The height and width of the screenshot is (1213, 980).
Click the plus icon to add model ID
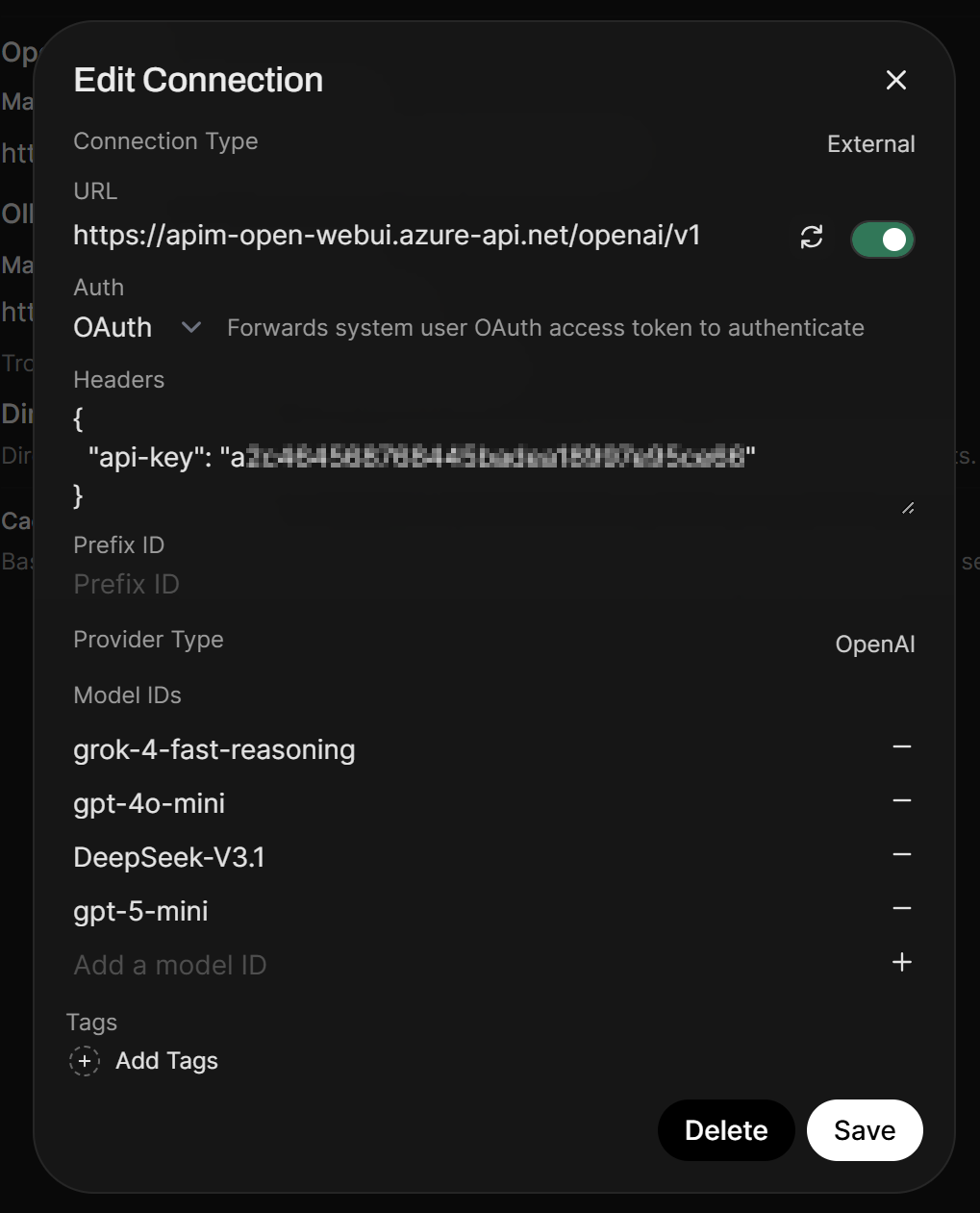tap(901, 963)
